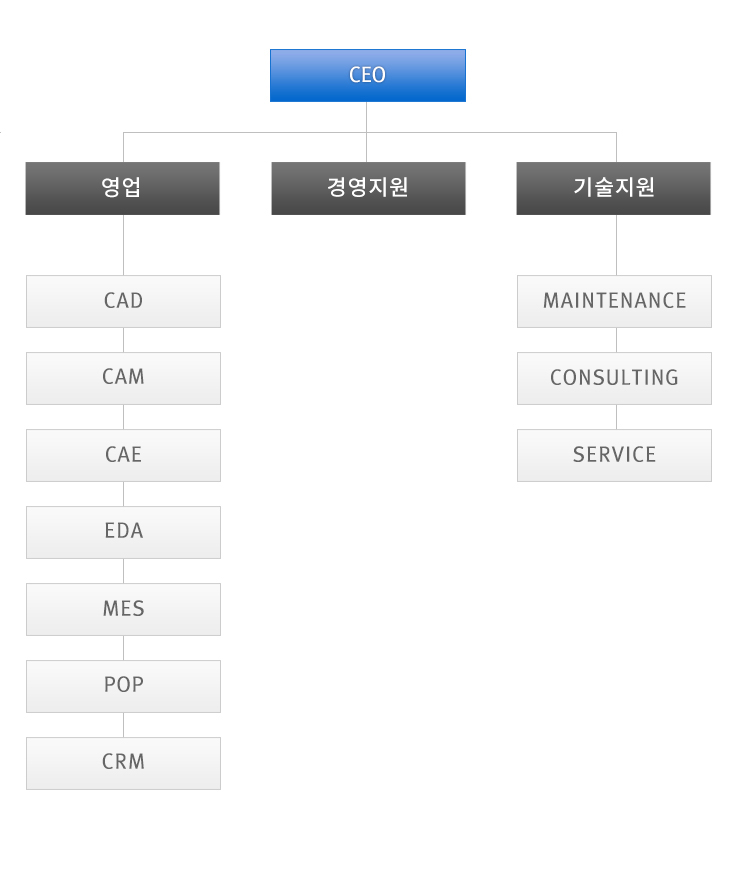This screenshot has height=893, width=740.
Task: Open the SERVICE box
Action: (614, 455)
